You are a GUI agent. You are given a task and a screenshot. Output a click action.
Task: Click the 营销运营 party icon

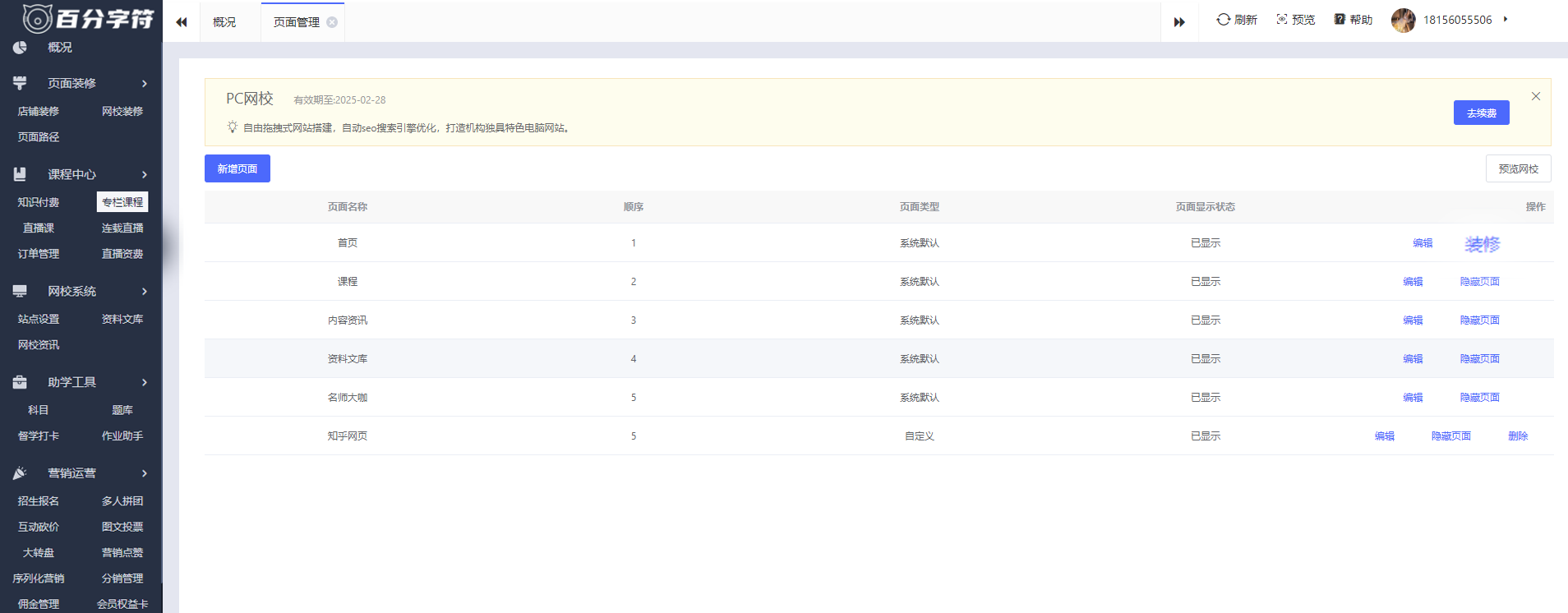coord(20,473)
